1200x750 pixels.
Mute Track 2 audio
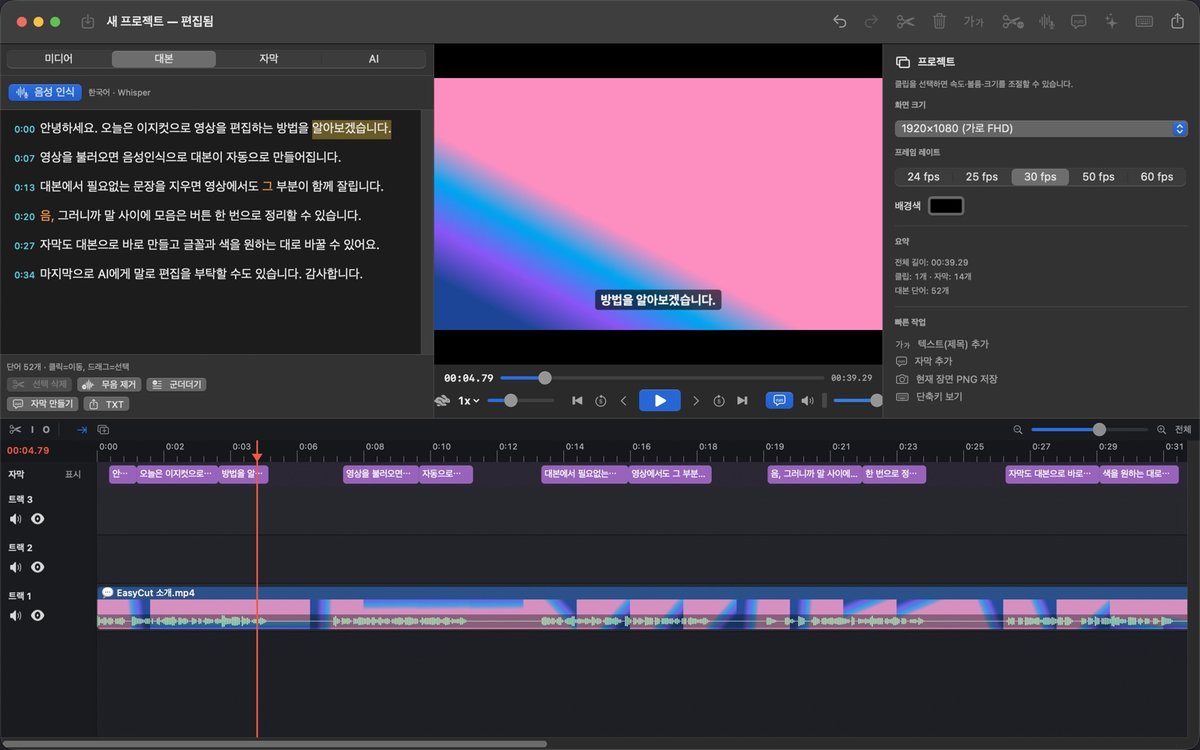coord(15,567)
